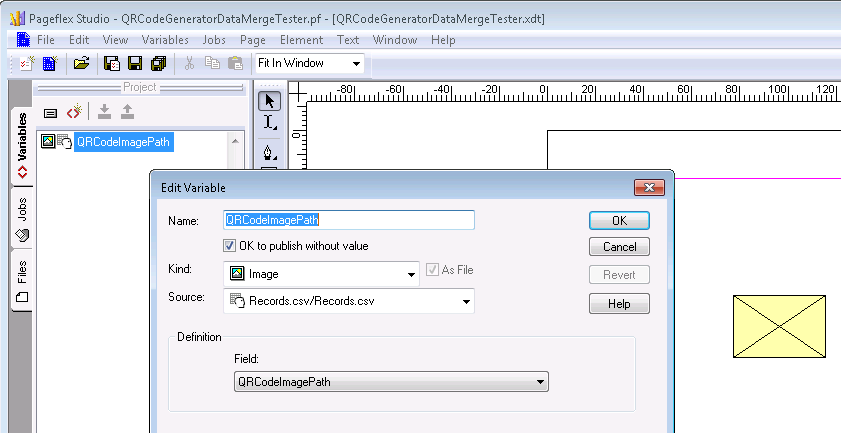This screenshot has width=841, height=433.
Task: Open the Jobs menu
Action: coord(214,40)
